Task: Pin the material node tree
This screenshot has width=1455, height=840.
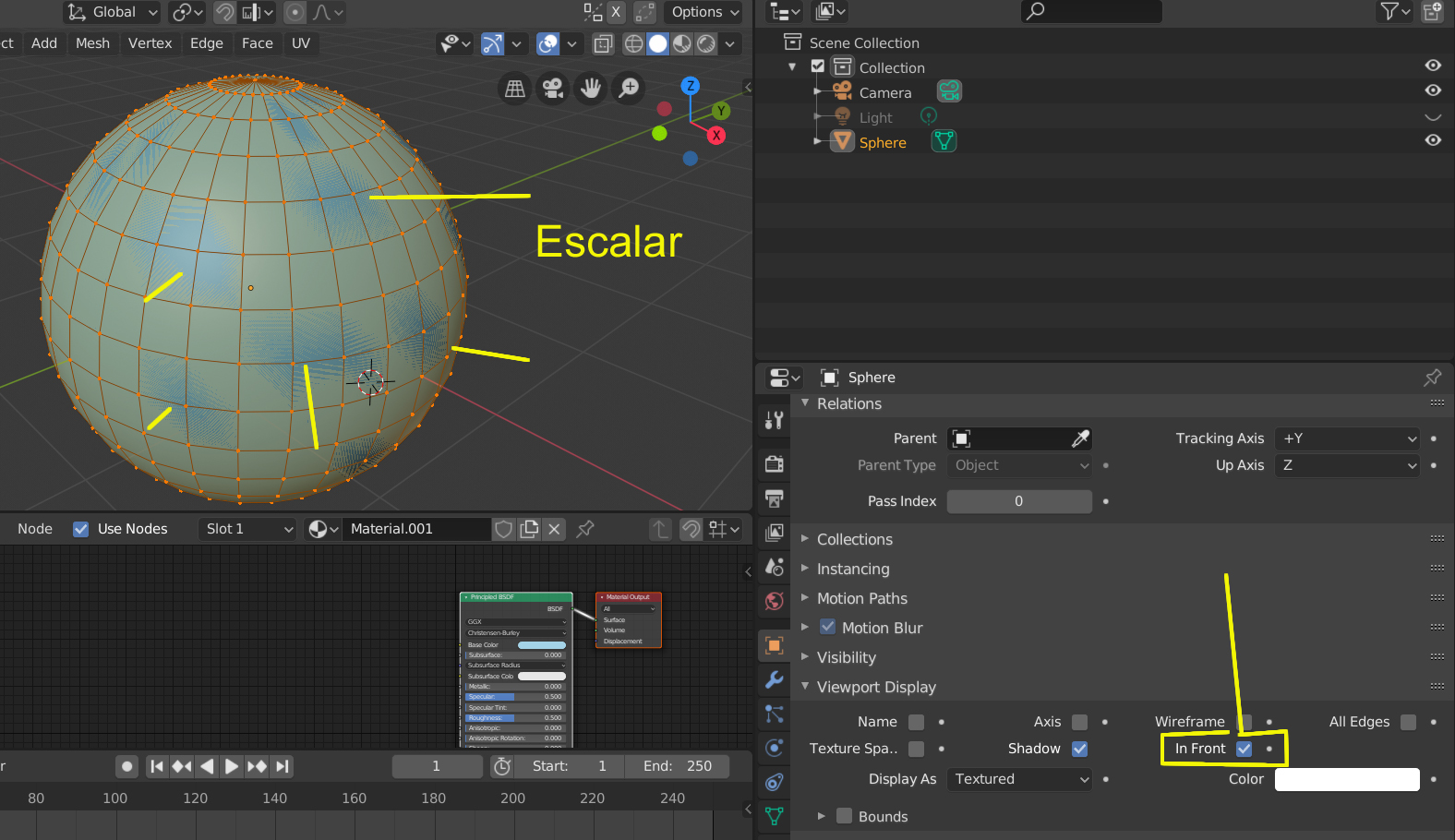Action: click(585, 529)
